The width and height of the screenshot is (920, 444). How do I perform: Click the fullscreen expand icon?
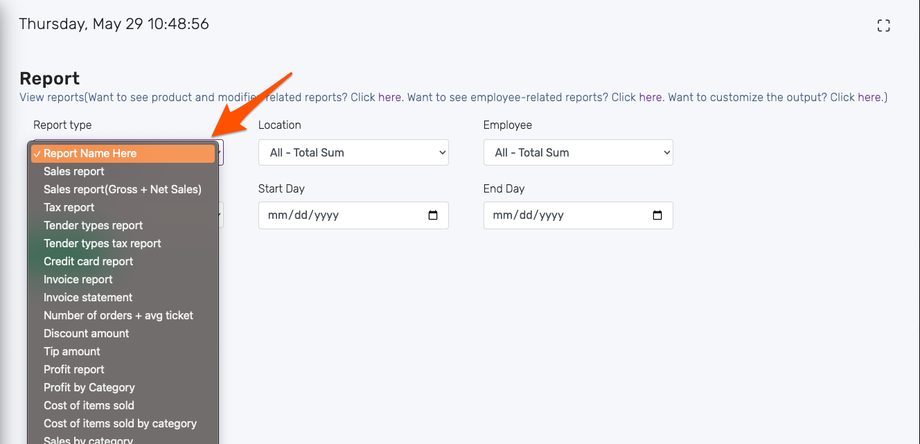click(883, 26)
